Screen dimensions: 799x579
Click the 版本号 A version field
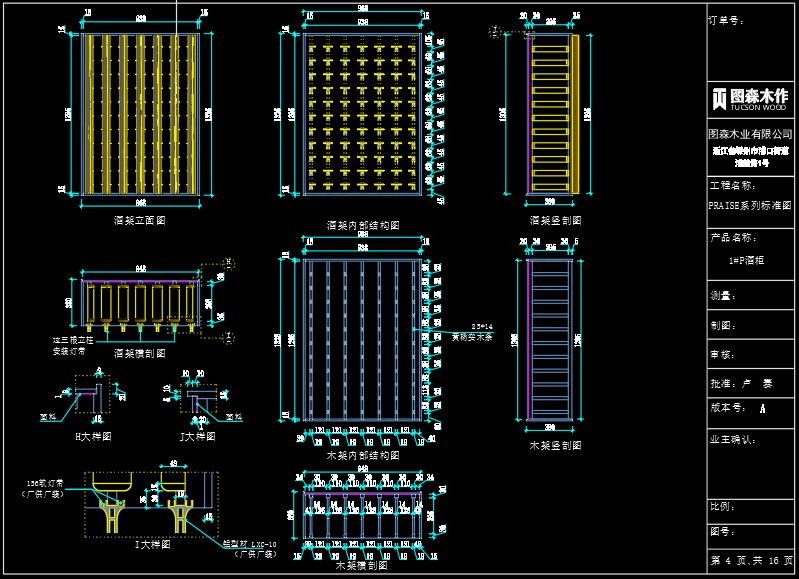[740, 408]
